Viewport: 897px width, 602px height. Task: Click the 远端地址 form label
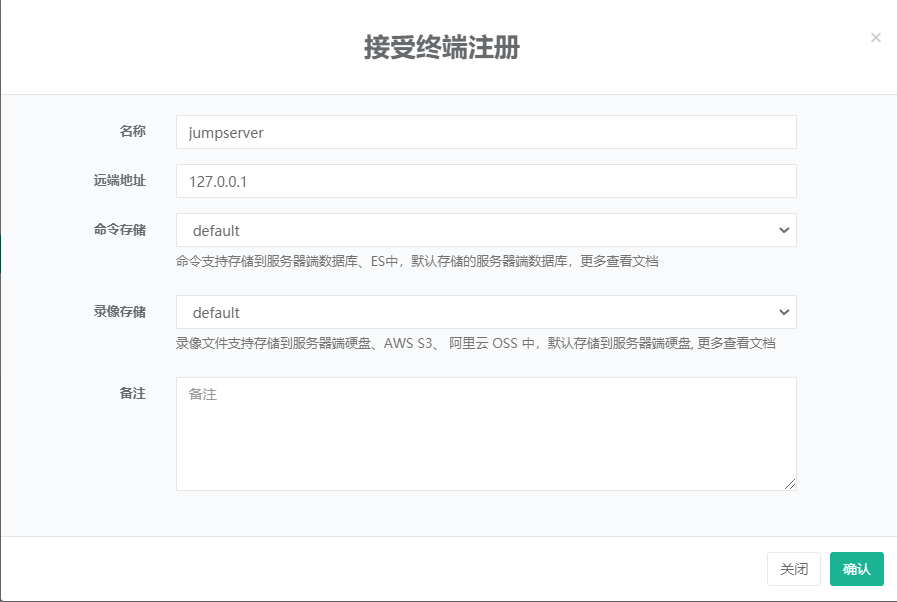tap(121, 180)
